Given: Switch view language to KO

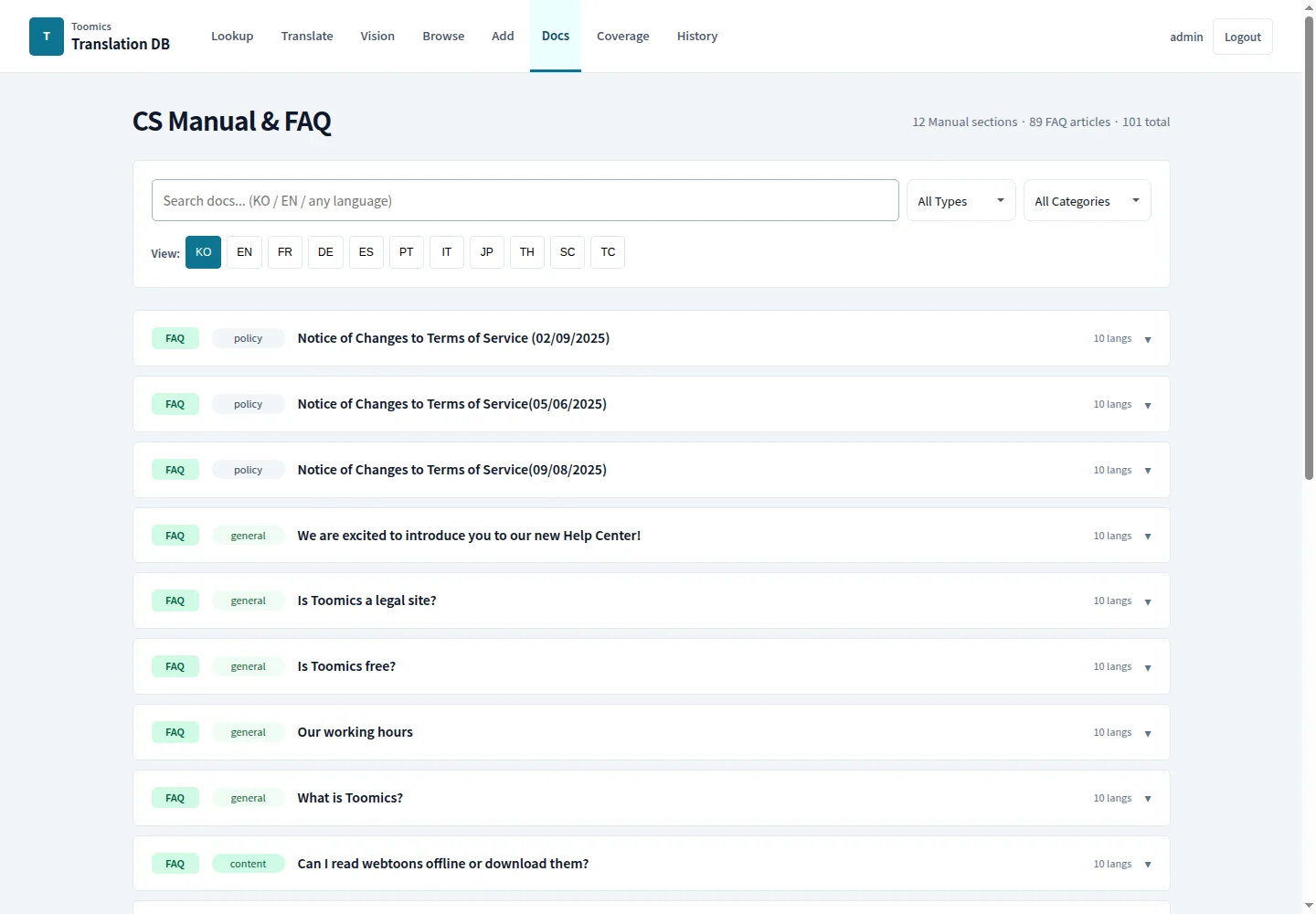Looking at the screenshot, I should click(203, 252).
